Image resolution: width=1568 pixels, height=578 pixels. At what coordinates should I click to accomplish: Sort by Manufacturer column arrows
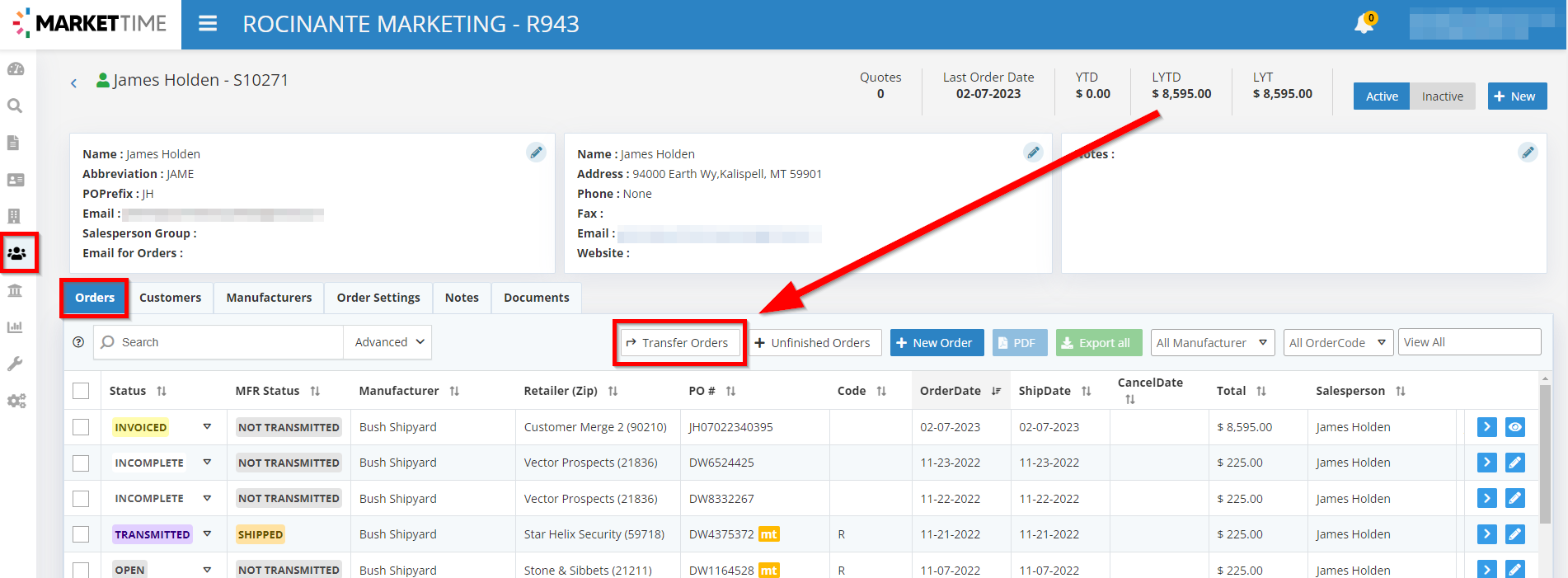tap(454, 391)
